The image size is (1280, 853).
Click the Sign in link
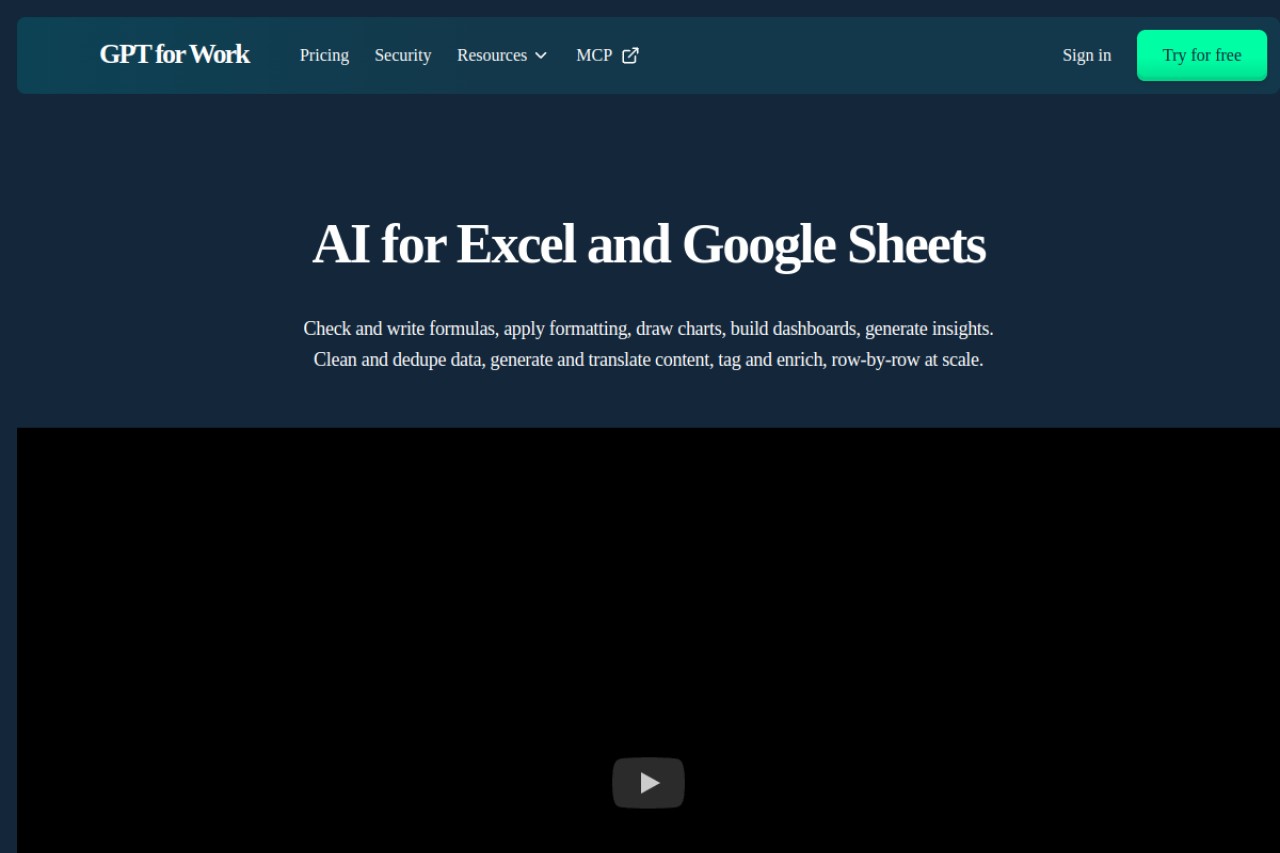pos(1086,56)
